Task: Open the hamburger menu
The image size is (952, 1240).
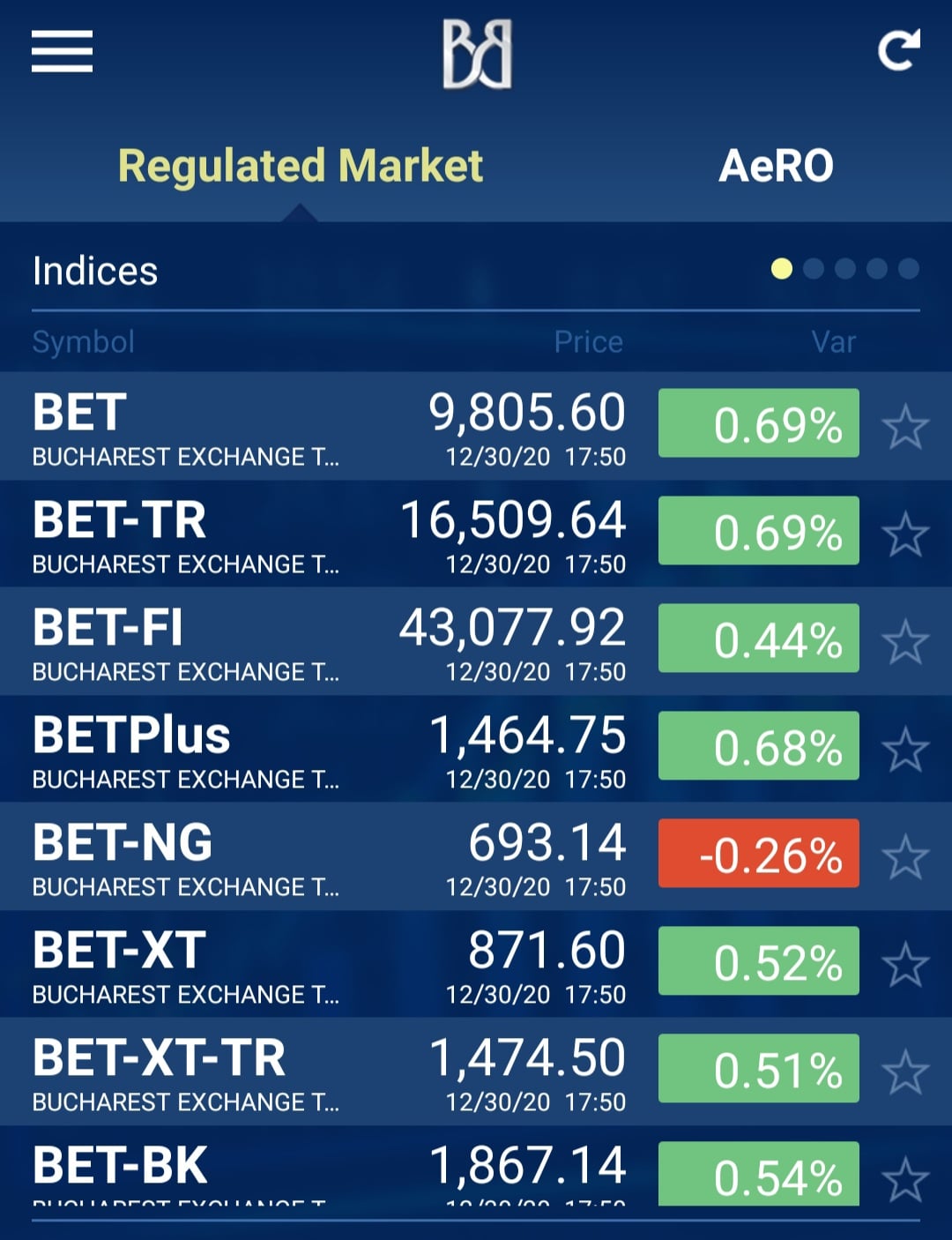Action: pos(62,51)
